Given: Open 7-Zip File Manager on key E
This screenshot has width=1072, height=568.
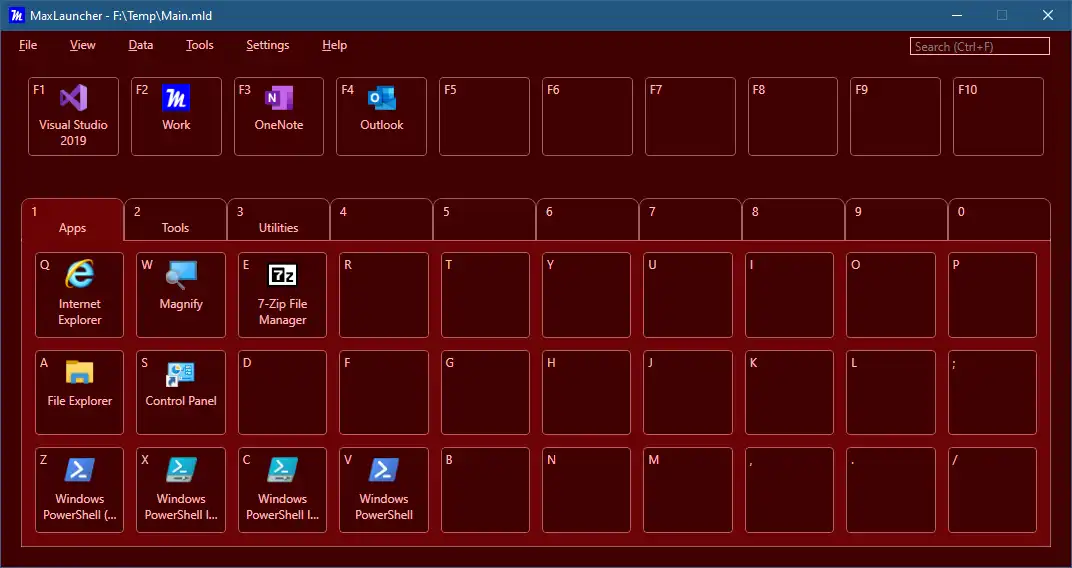Looking at the screenshot, I should [282, 295].
